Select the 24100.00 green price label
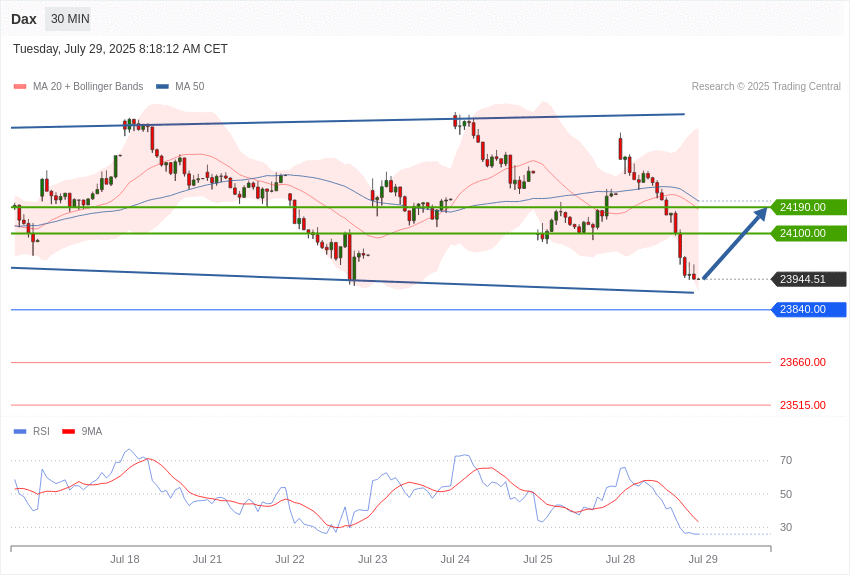 tap(809, 234)
